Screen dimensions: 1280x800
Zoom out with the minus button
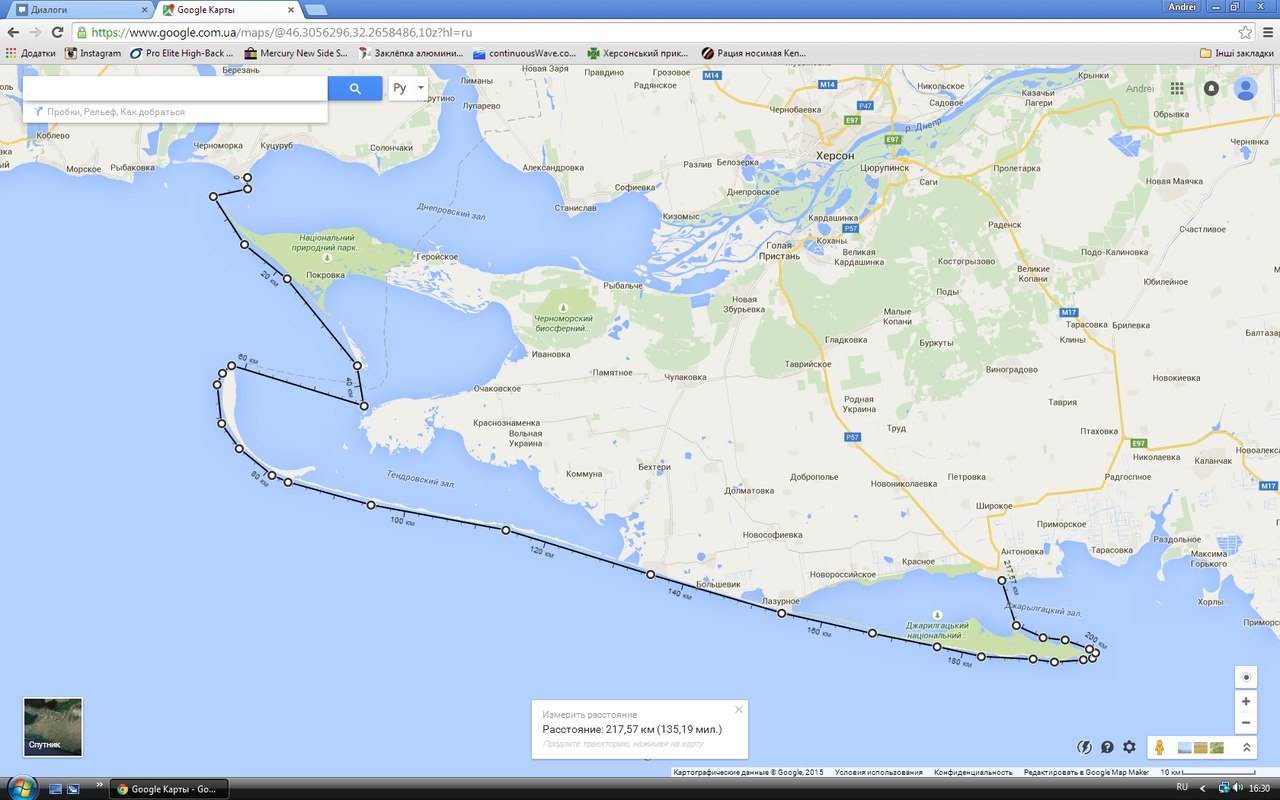pyautogui.click(x=1245, y=723)
